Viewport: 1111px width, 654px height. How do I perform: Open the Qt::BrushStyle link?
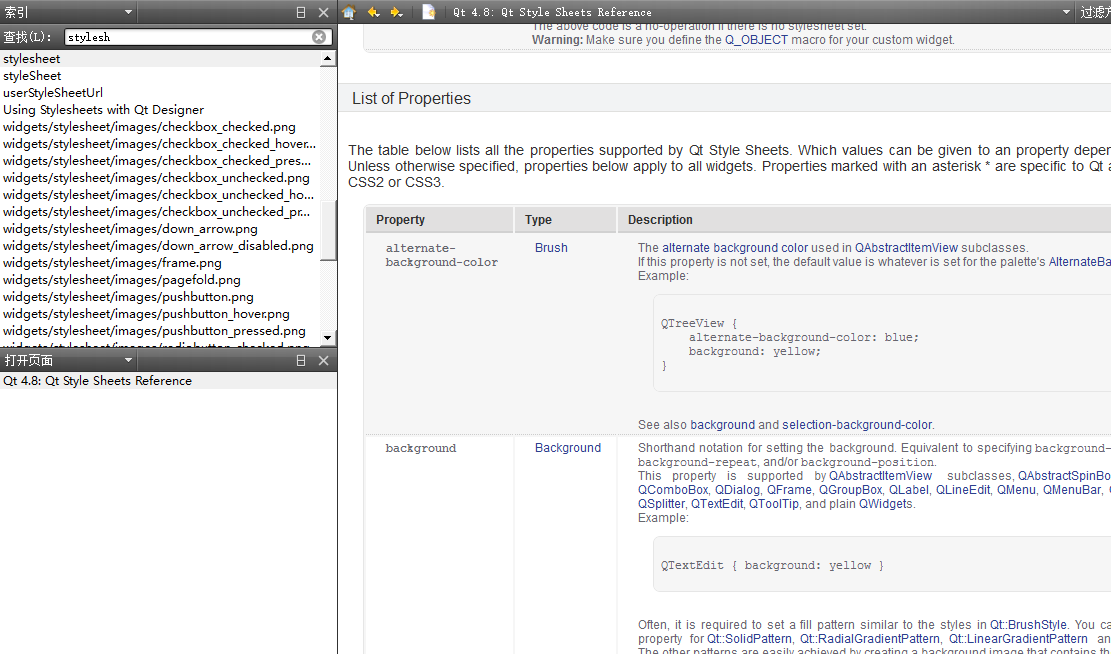pos(1028,625)
